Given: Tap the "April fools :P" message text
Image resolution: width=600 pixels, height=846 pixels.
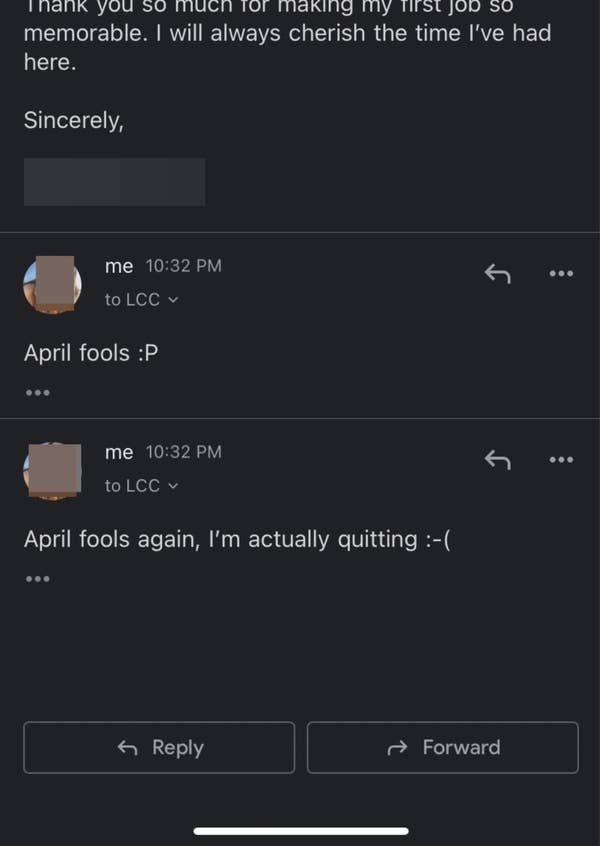Looking at the screenshot, I should tap(91, 353).
